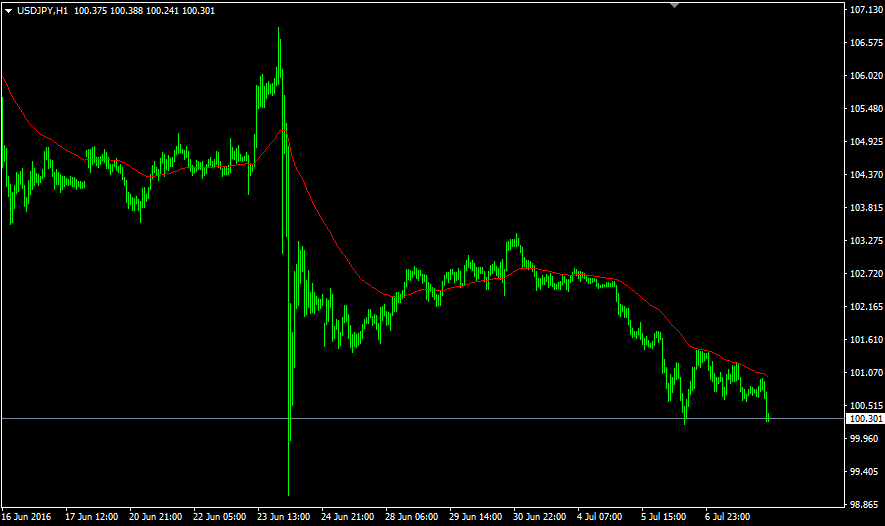Click the time label 23 Jun 13:00
This screenshot has height=526, width=885.
pos(283,517)
